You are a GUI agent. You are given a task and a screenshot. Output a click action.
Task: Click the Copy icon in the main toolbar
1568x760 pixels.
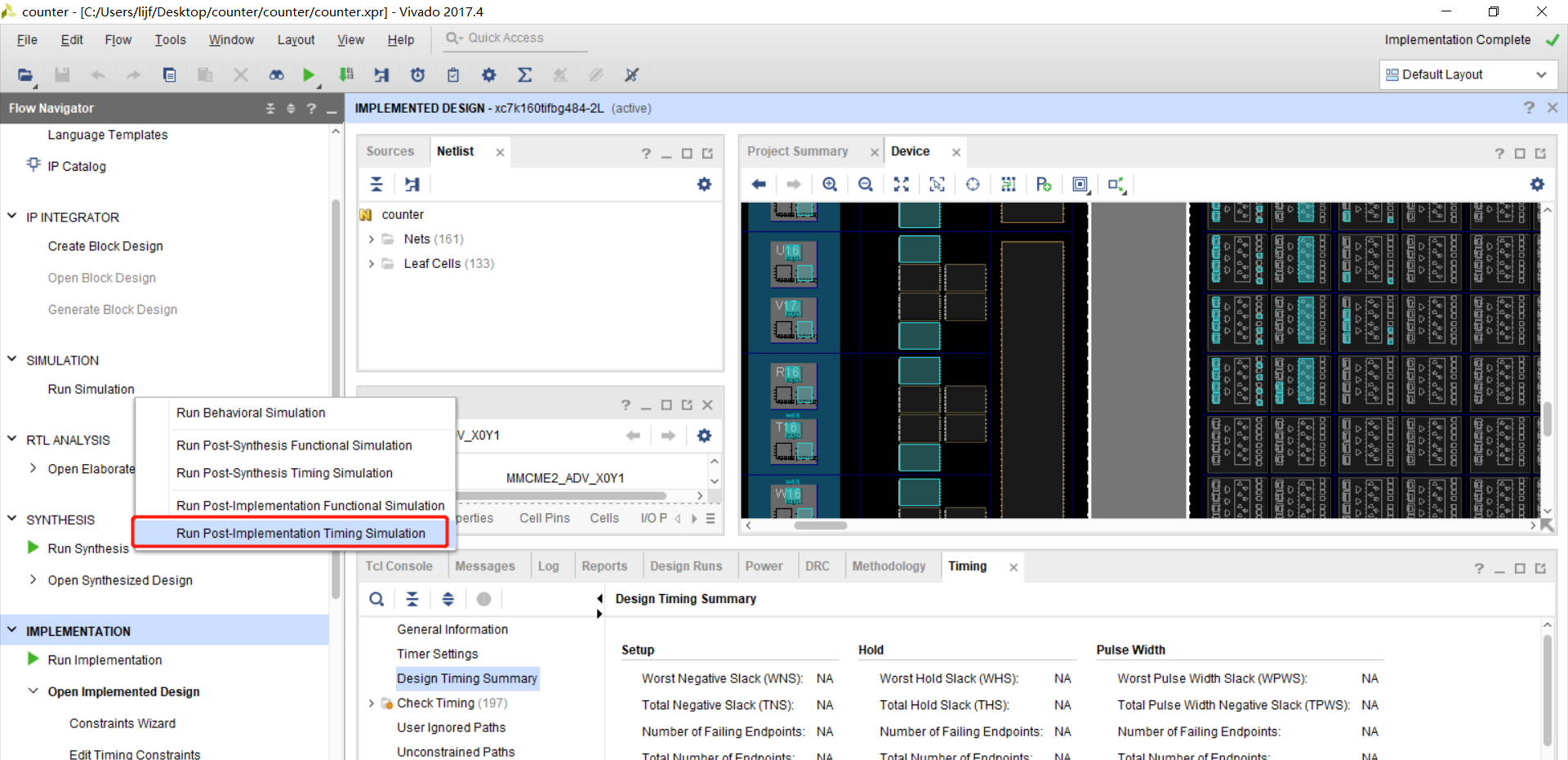tap(169, 75)
